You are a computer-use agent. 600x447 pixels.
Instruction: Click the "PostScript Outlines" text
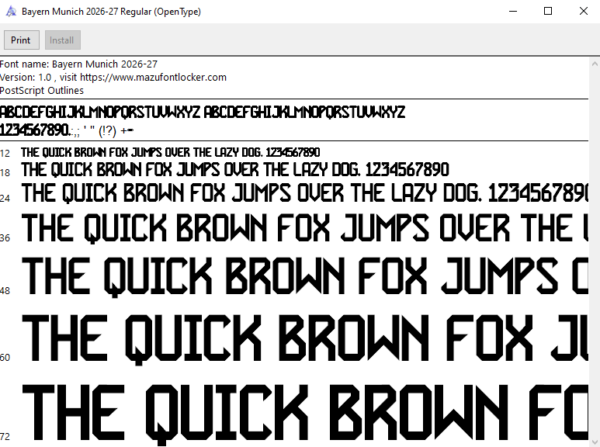(42, 91)
